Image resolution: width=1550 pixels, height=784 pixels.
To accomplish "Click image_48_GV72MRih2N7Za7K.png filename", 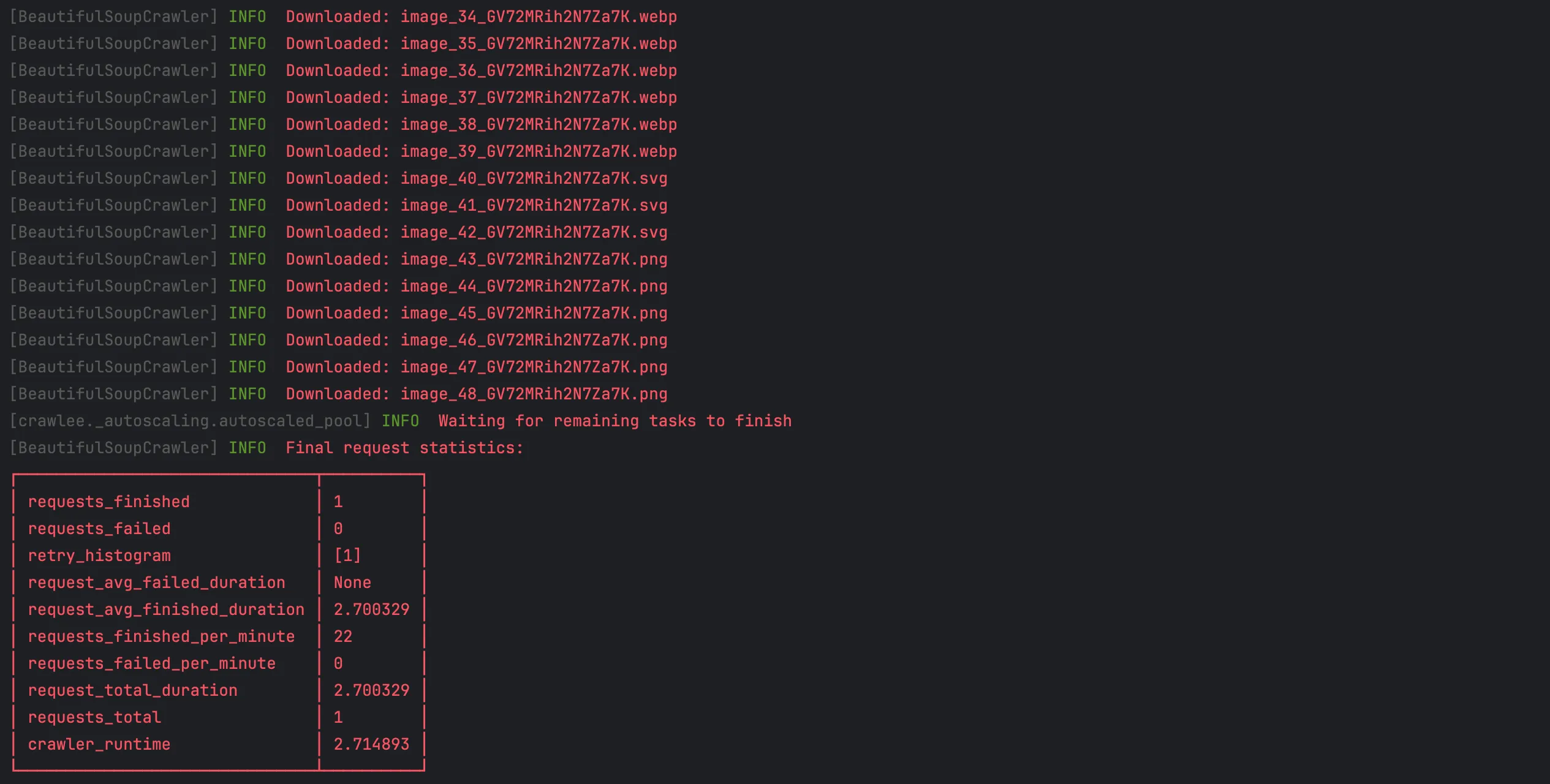I will (x=534, y=394).
